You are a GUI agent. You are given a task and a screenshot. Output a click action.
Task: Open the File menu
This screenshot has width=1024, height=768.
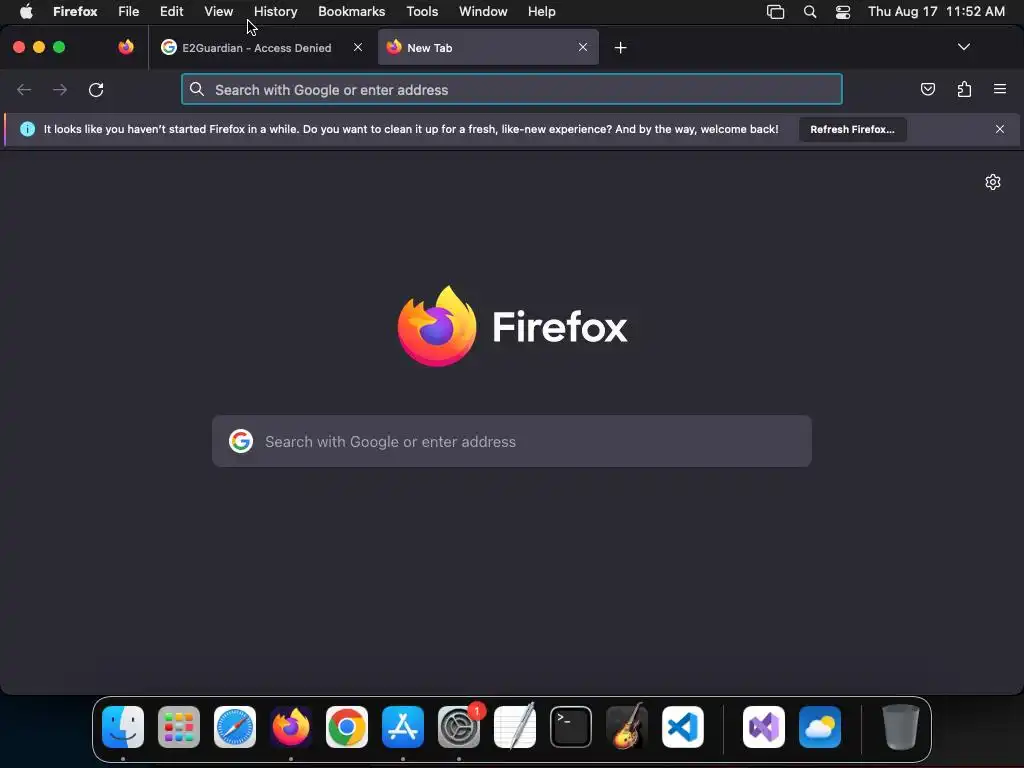coord(129,12)
